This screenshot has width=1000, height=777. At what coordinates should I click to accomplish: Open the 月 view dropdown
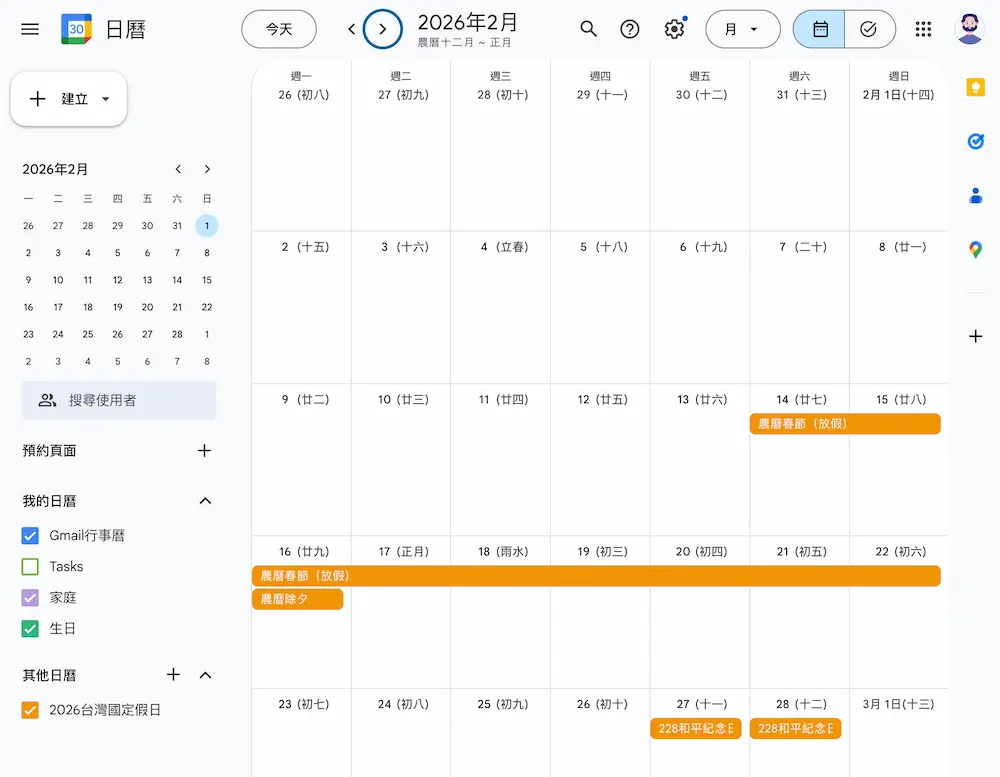[743, 29]
